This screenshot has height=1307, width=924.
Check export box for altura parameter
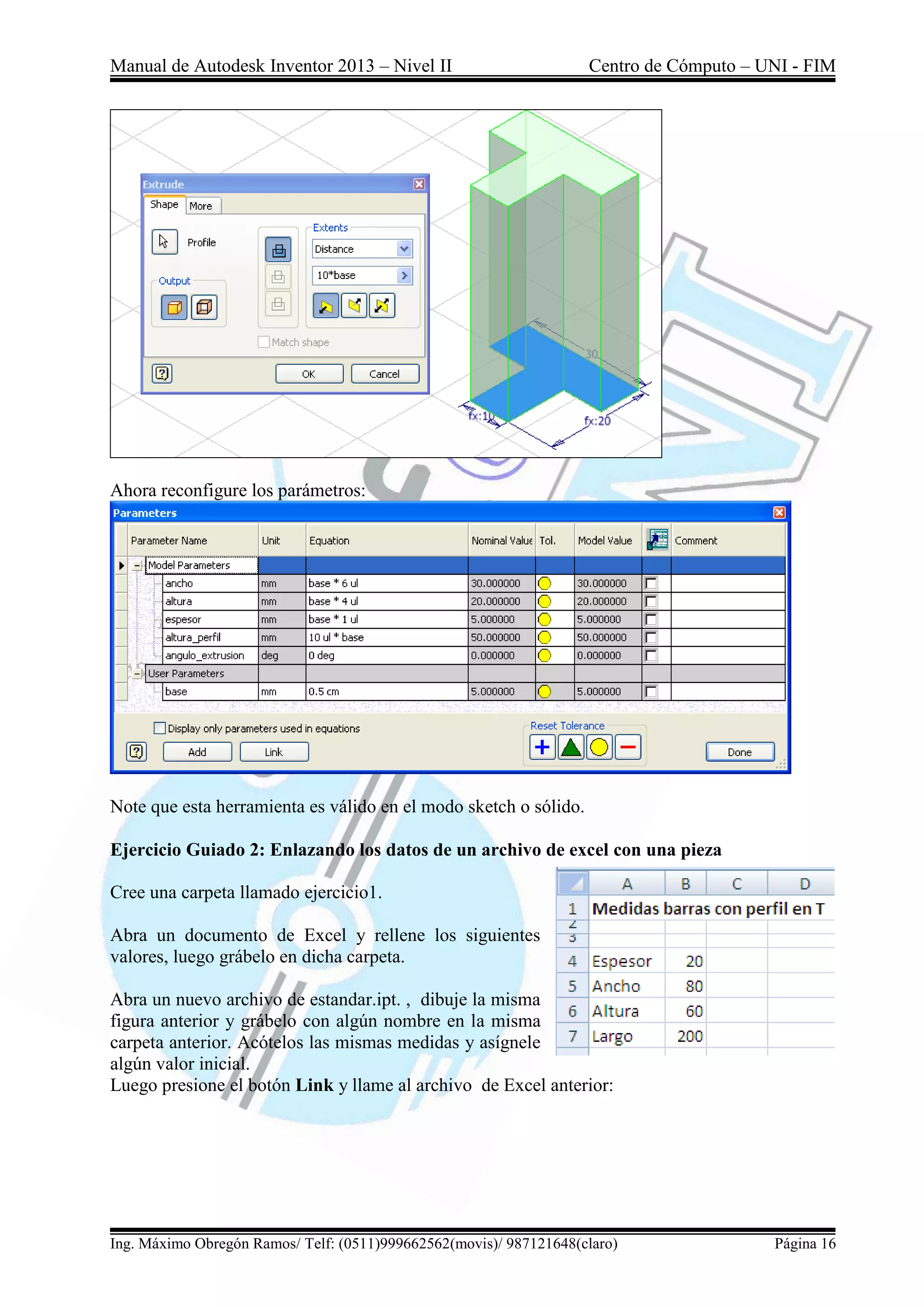pyautogui.click(x=651, y=601)
